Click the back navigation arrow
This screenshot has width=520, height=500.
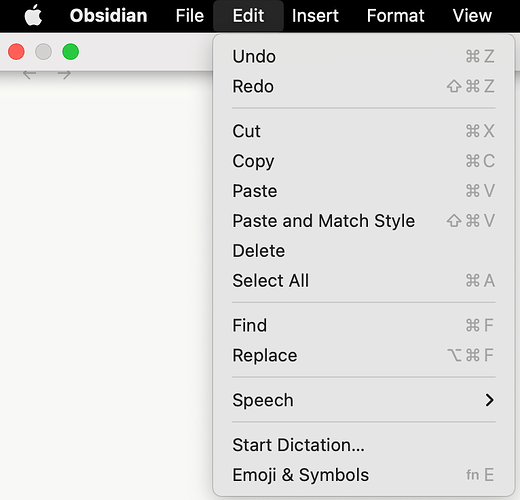coord(30,75)
